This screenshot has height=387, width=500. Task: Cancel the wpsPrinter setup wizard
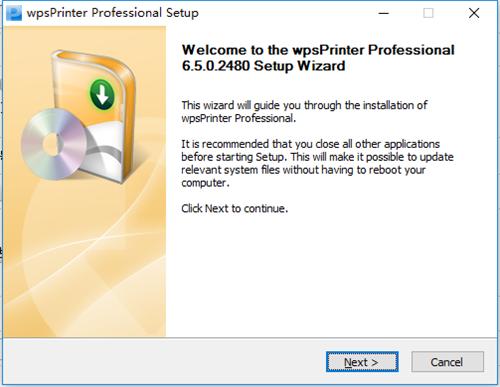[447, 362]
